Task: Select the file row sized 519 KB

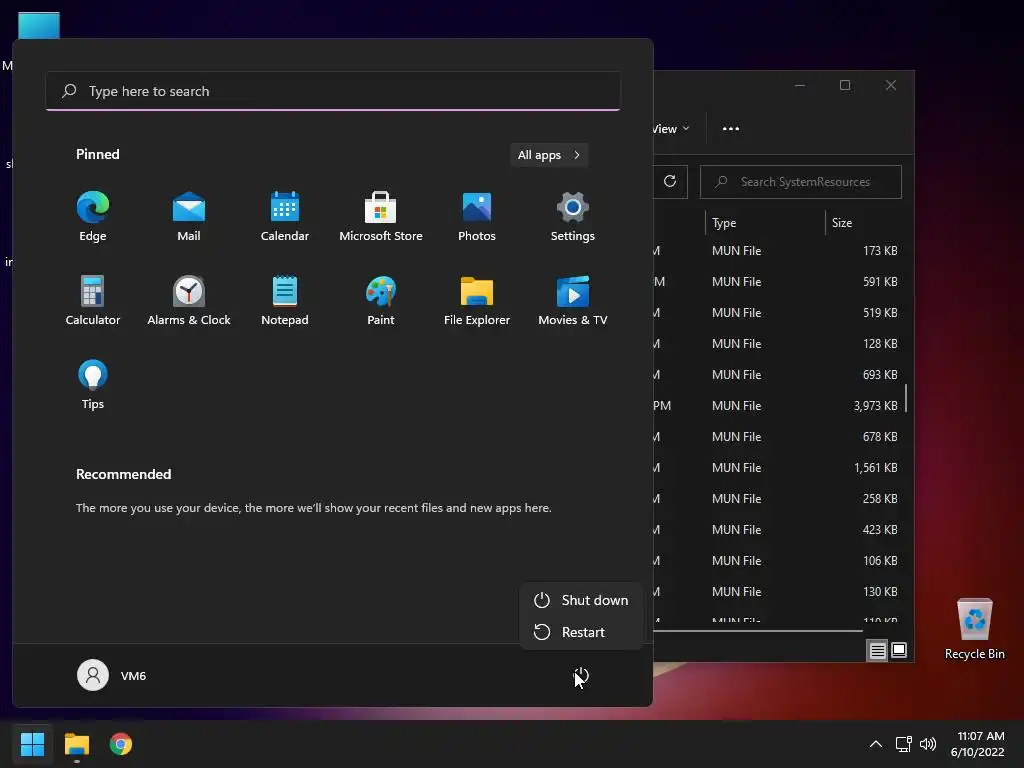Action: [778, 313]
